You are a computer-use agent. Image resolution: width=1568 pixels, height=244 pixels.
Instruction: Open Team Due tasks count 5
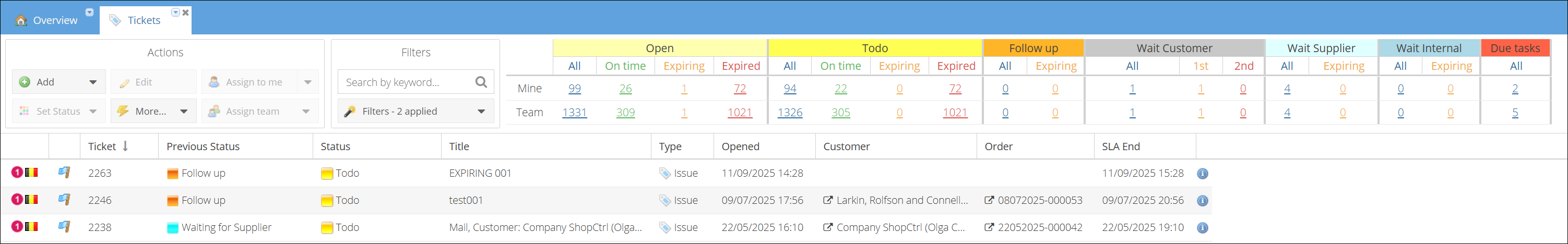1515,113
